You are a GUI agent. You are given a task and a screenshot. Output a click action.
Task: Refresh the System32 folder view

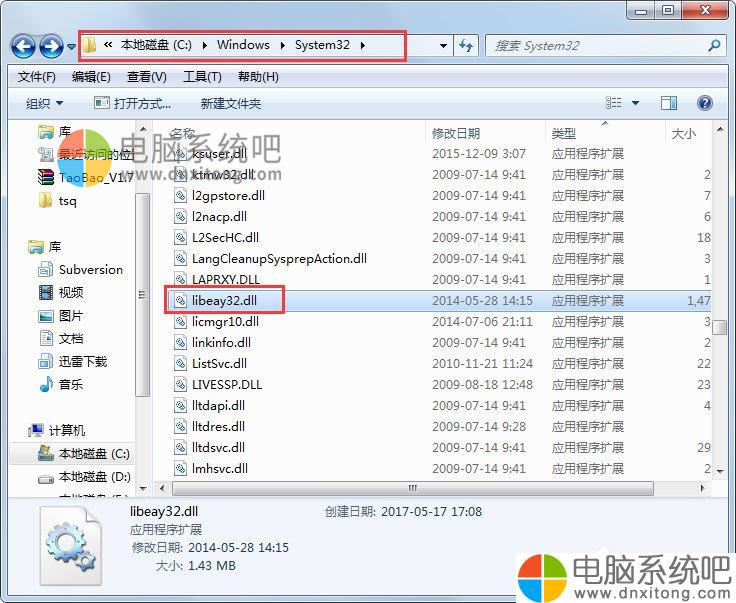click(466, 46)
